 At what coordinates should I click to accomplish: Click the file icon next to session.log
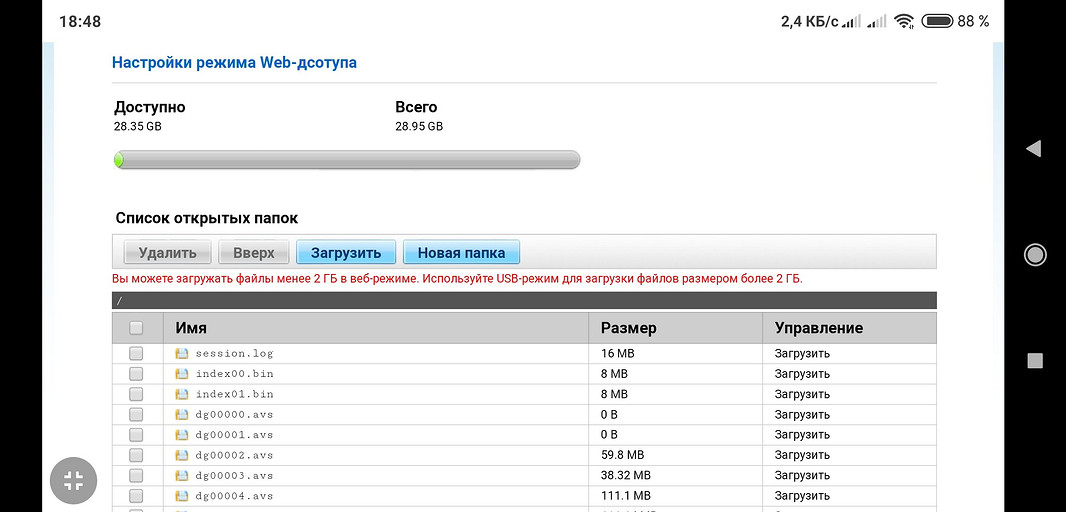click(182, 353)
